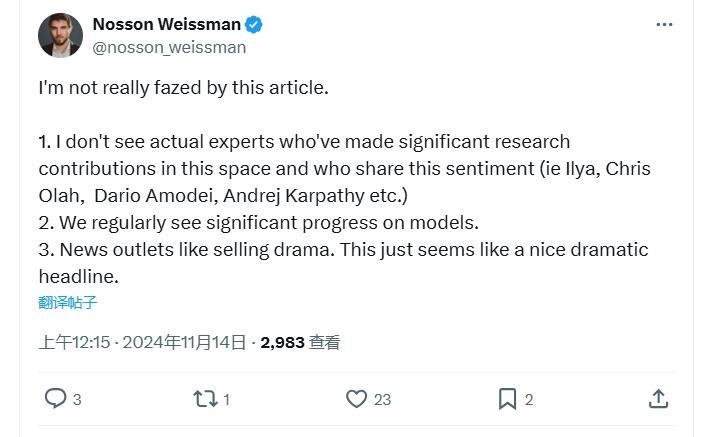Open the three-dot more options menu
The height and width of the screenshot is (437, 705).
664,25
